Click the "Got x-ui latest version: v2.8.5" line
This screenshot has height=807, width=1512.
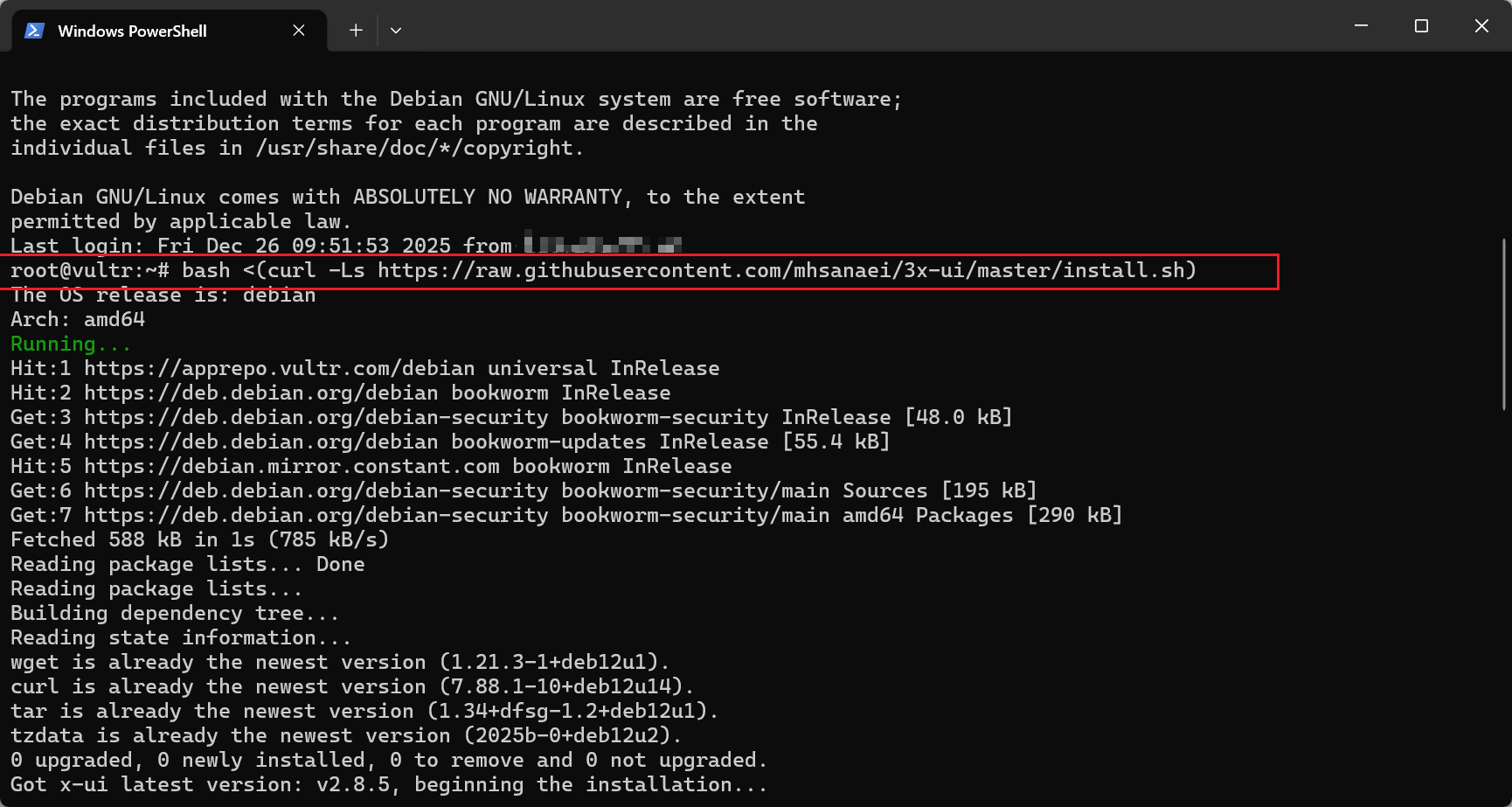coord(389,784)
